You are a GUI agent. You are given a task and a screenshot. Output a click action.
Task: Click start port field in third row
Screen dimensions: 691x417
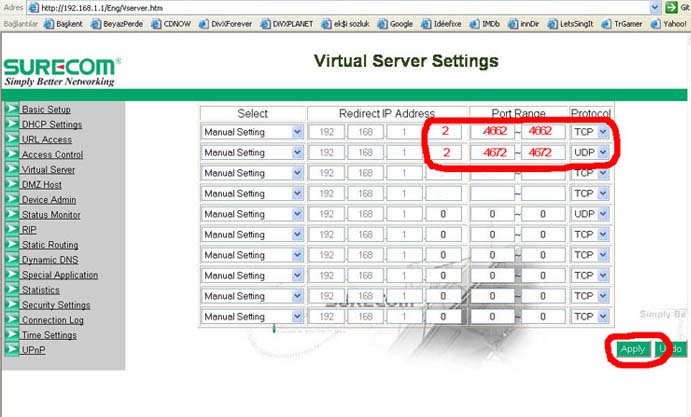[x=492, y=173]
